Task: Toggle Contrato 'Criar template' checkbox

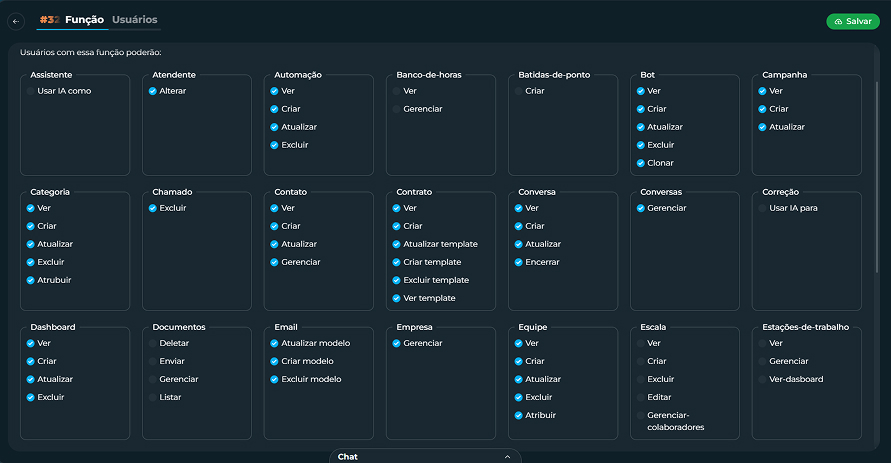Action: tap(397, 262)
